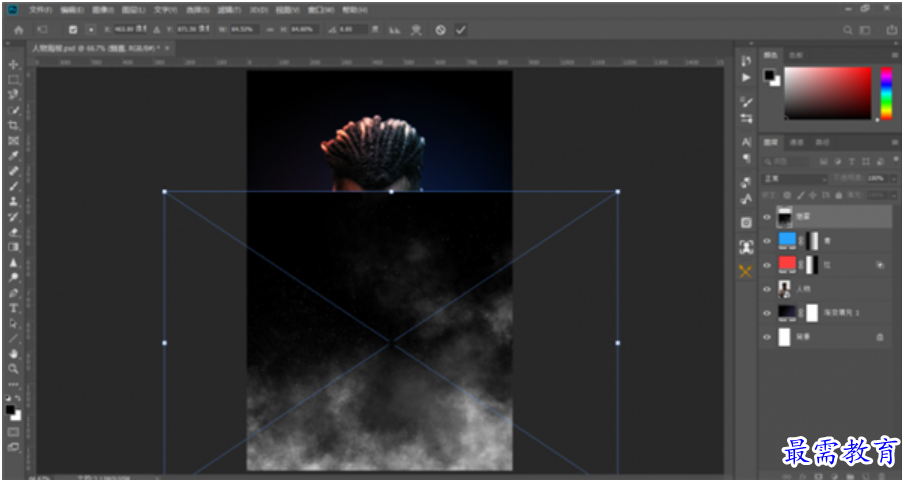Open the workspace switcher at top right

point(865,30)
